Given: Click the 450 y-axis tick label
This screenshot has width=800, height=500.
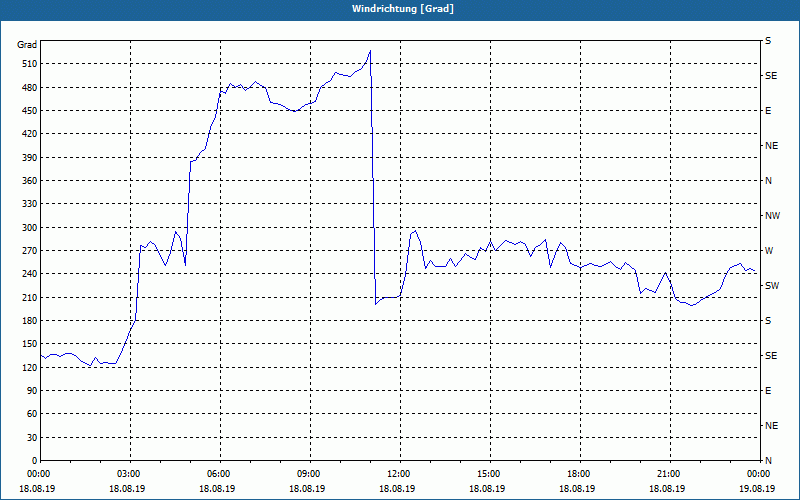Looking at the screenshot, I should click(30, 111).
